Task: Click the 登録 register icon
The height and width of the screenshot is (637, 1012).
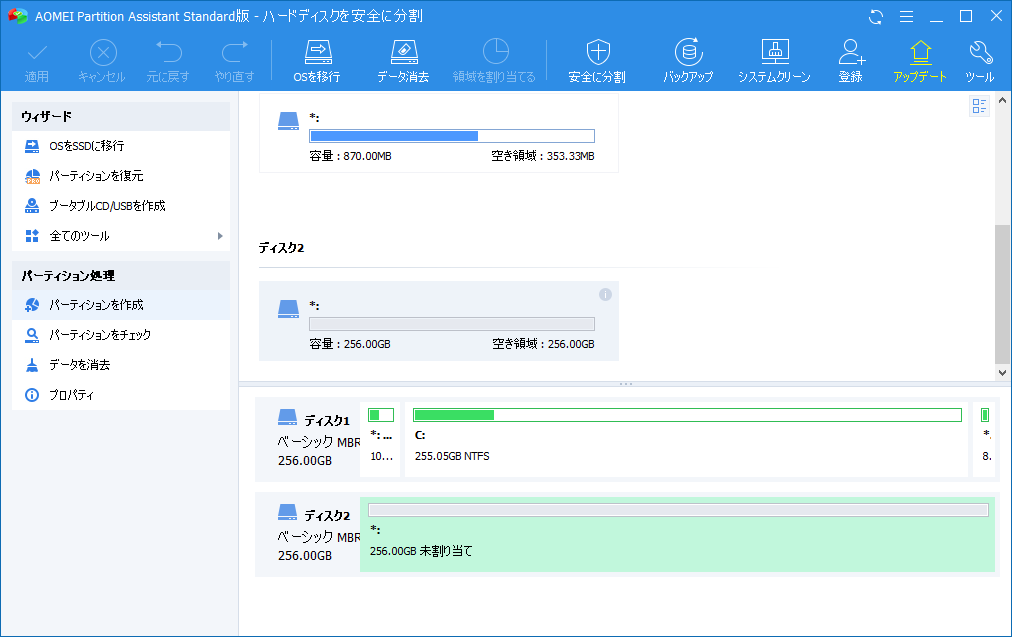Action: [851, 61]
